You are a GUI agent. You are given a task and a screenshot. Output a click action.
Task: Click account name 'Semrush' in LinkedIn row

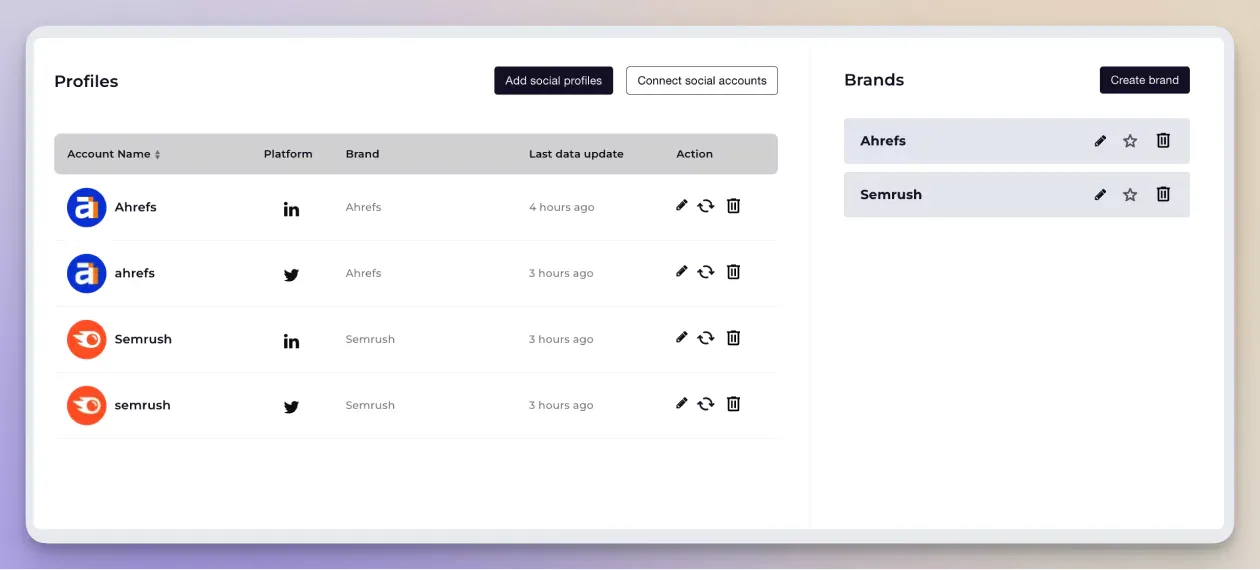[x=143, y=339]
